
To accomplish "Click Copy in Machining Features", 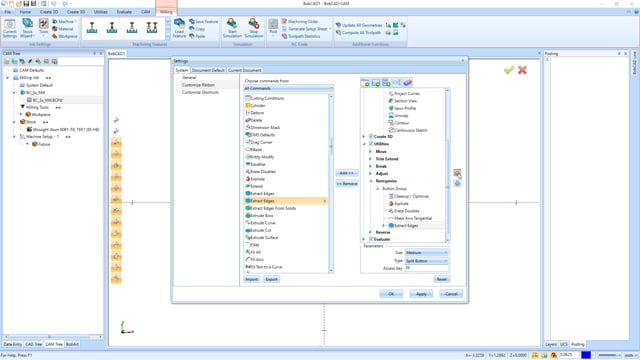I will click(197, 29).
